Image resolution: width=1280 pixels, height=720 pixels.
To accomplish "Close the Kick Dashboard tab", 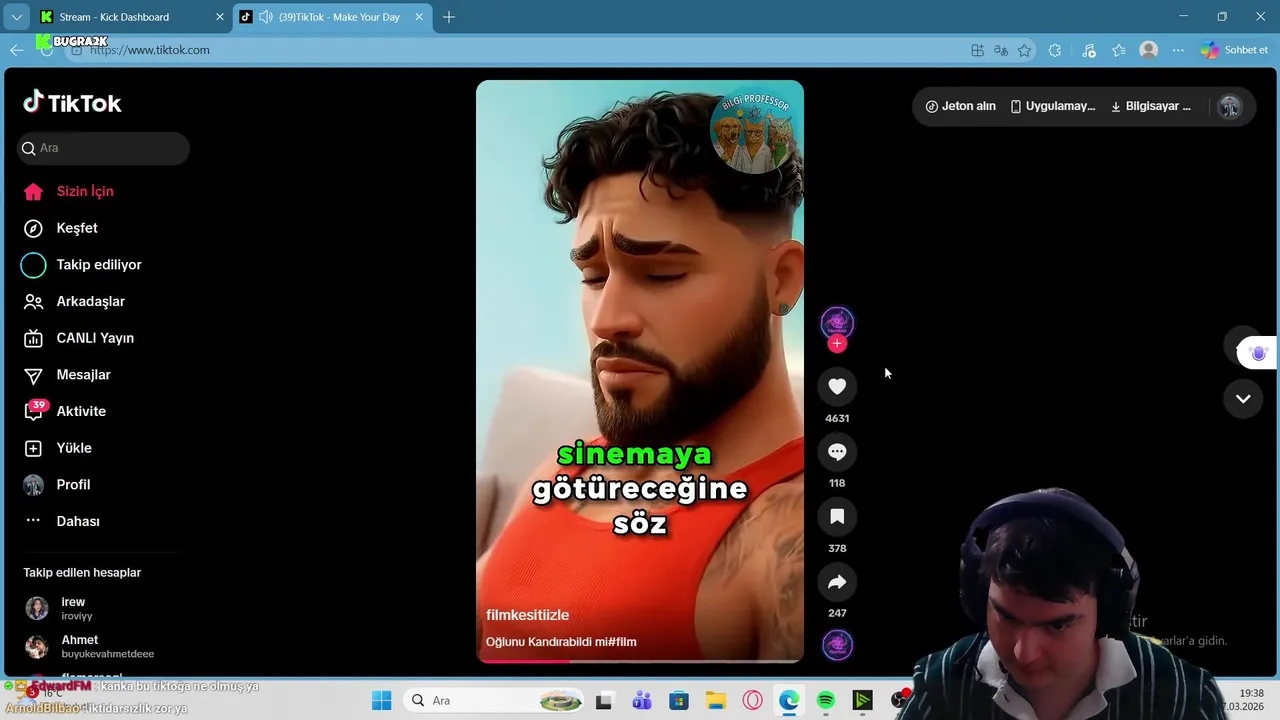I will coord(220,17).
